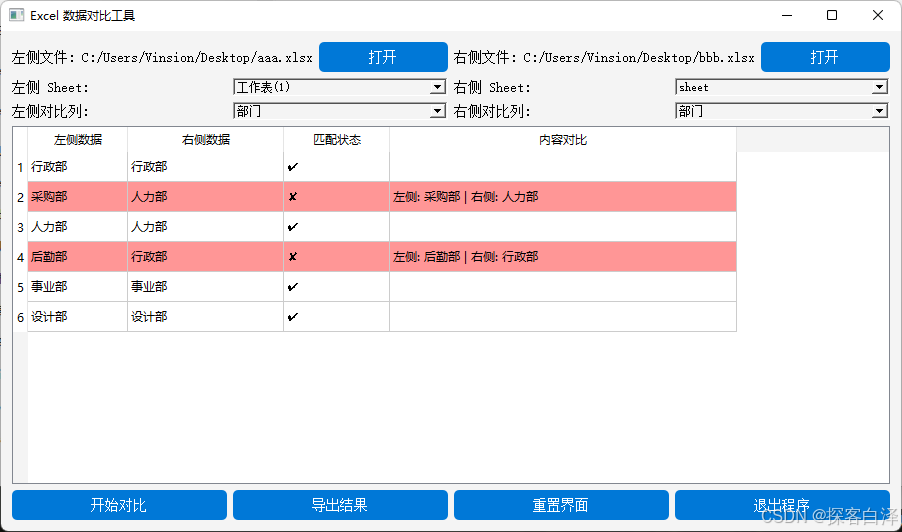Click the 左侧数据 column header
Image resolution: width=902 pixels, height=532 pixels.
coord(78,140)
